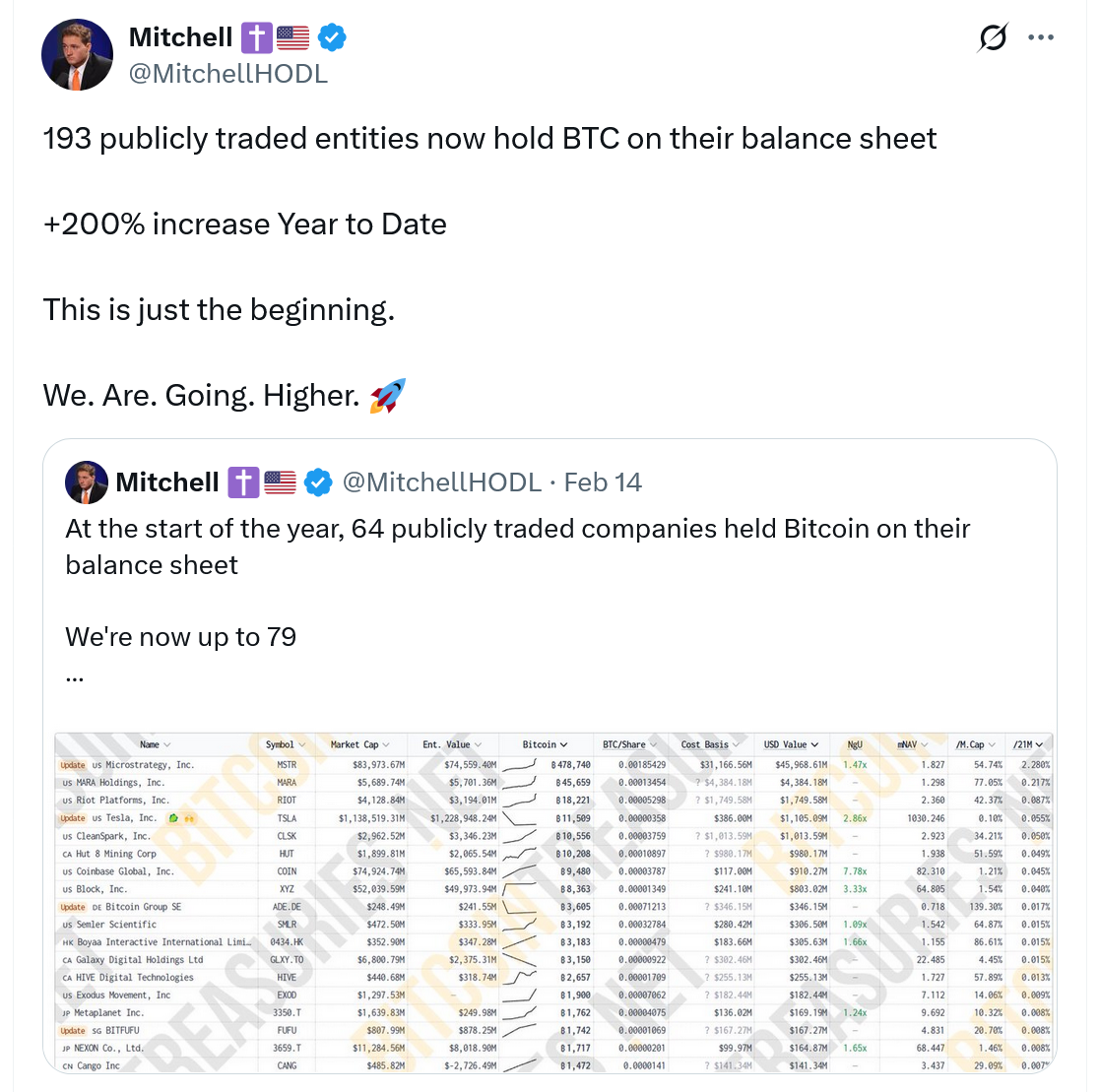Click the rocket emoji in the tweet text
Viewport: 1099px width, 1092px height.
click(x=388, y=393)
